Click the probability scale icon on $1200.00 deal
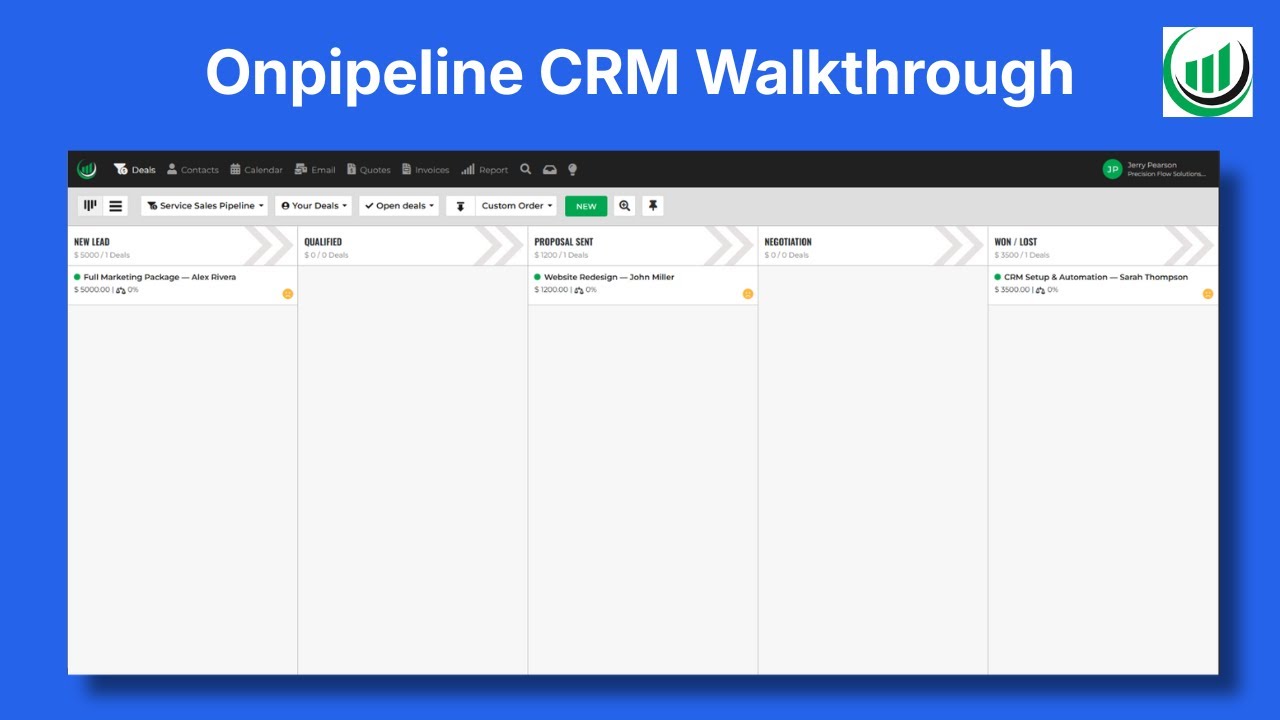Screen dimensions: 1280x720 (580, 290)
